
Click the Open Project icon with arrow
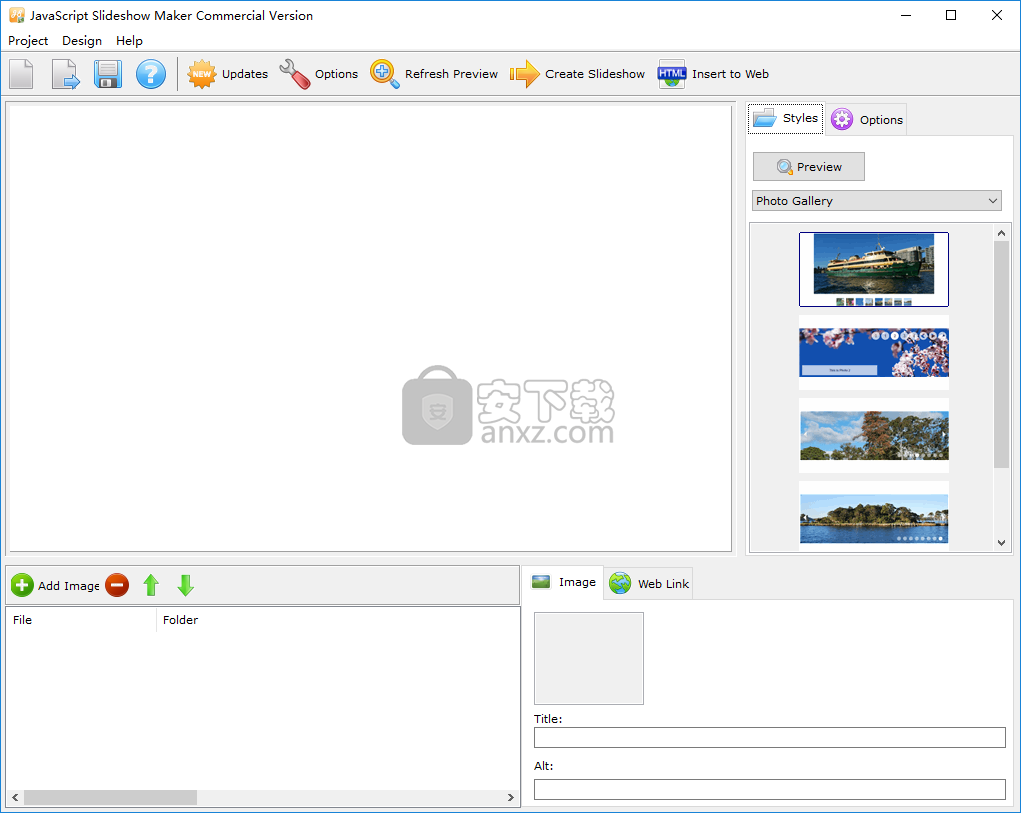(x=65, y=74)
